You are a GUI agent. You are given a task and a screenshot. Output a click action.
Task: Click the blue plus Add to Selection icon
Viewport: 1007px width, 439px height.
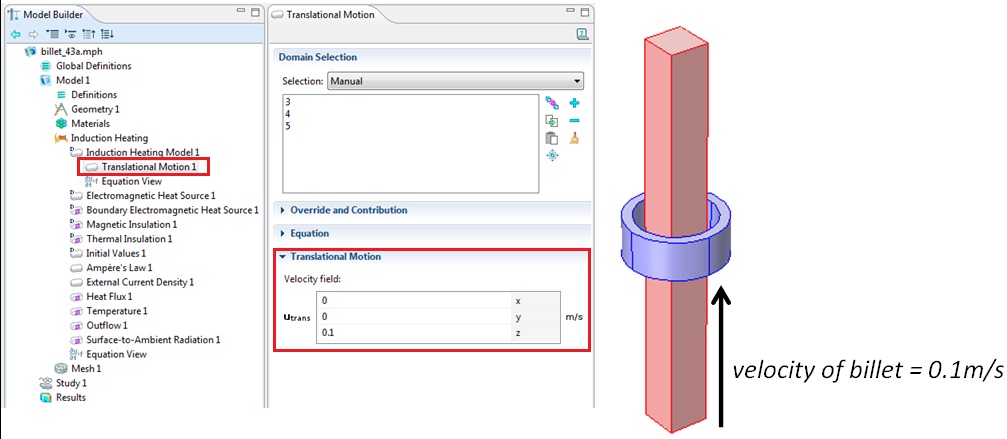[x=574, y=103]
